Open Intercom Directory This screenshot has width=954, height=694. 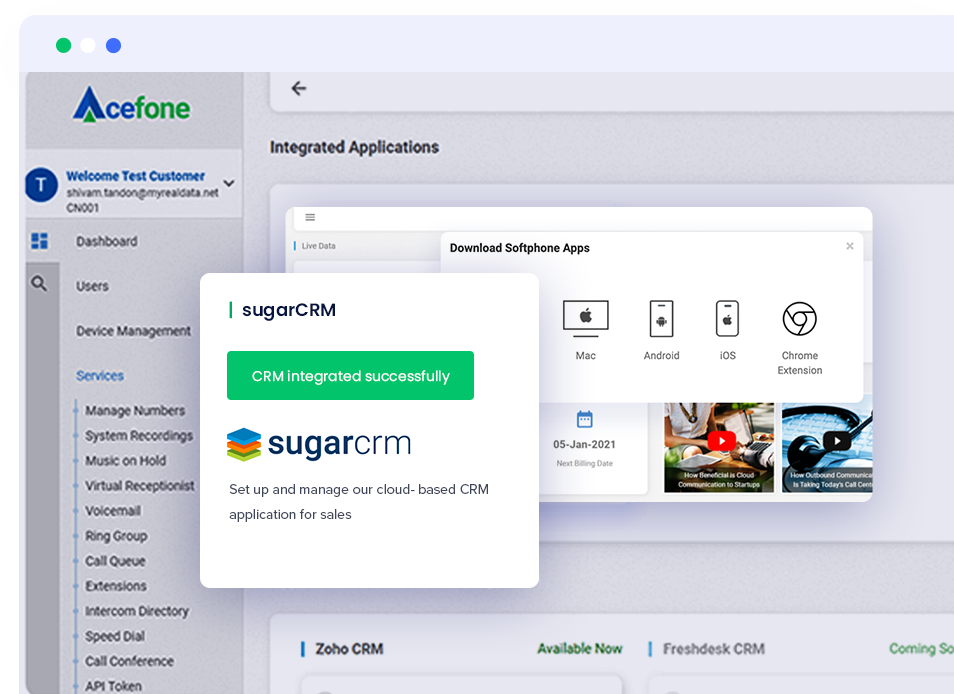coord(137,611)
